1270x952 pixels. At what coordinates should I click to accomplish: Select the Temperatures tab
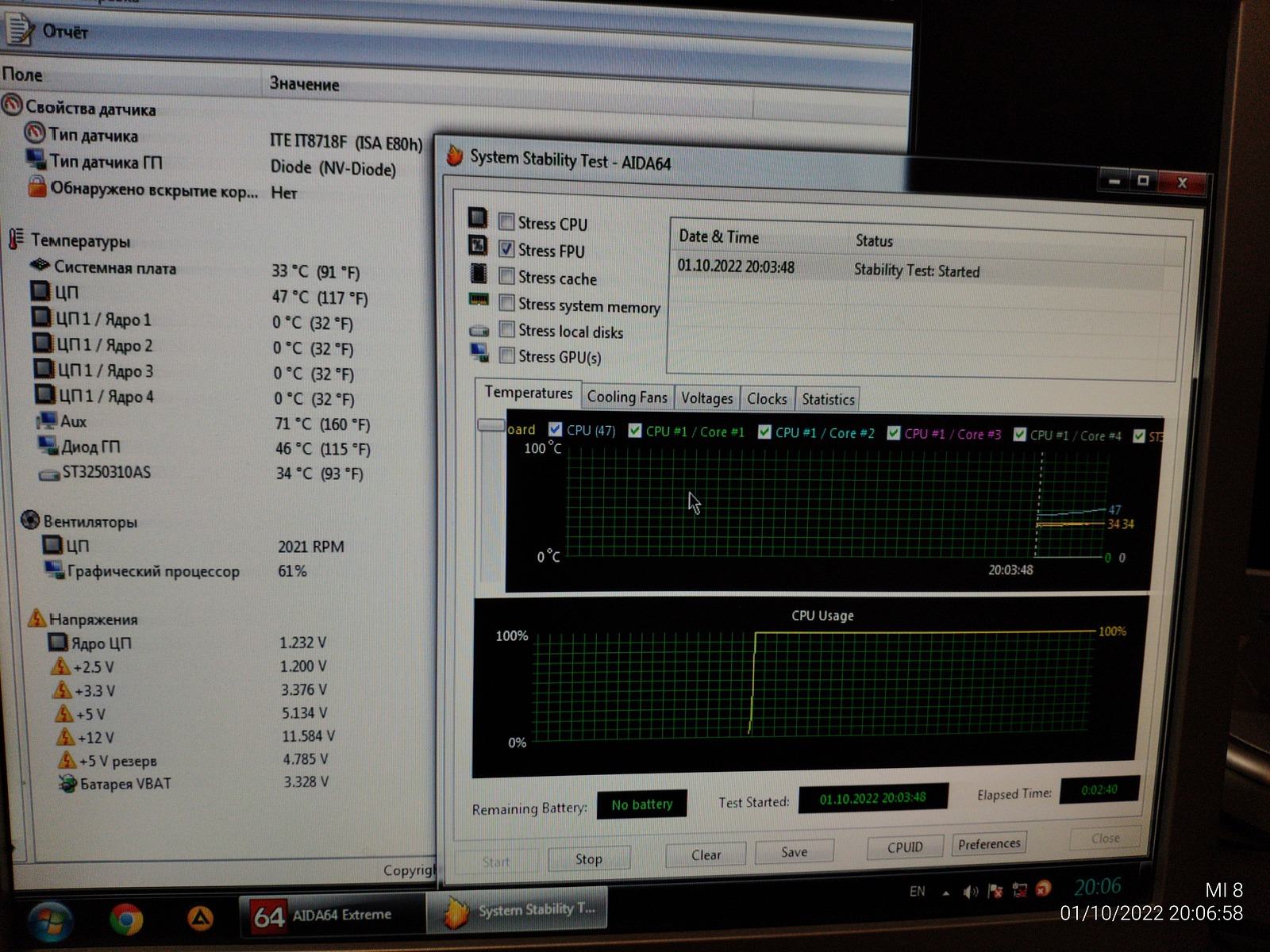coord(529,393)
